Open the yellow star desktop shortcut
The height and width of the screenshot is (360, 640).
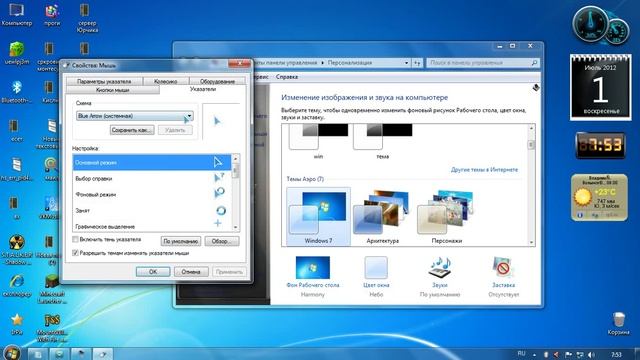16,323
